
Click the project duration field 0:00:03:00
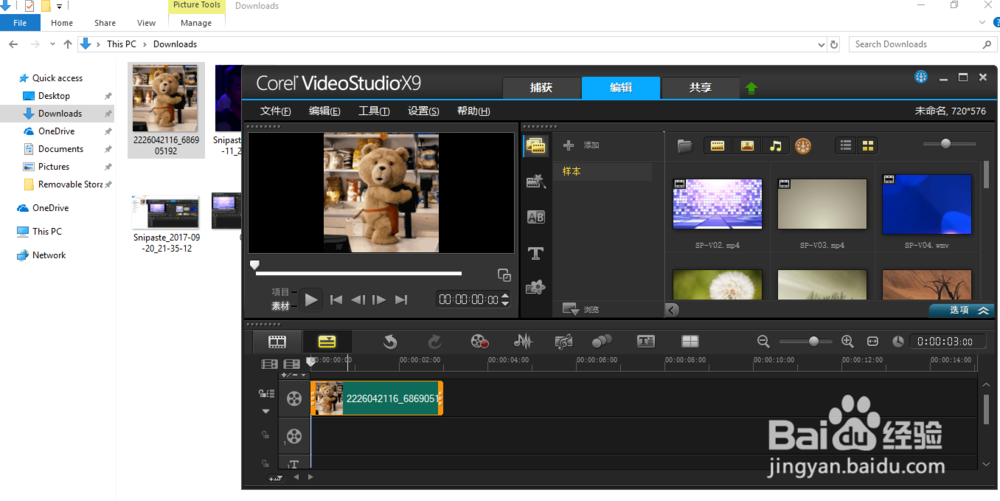click(x=950, y=342)
